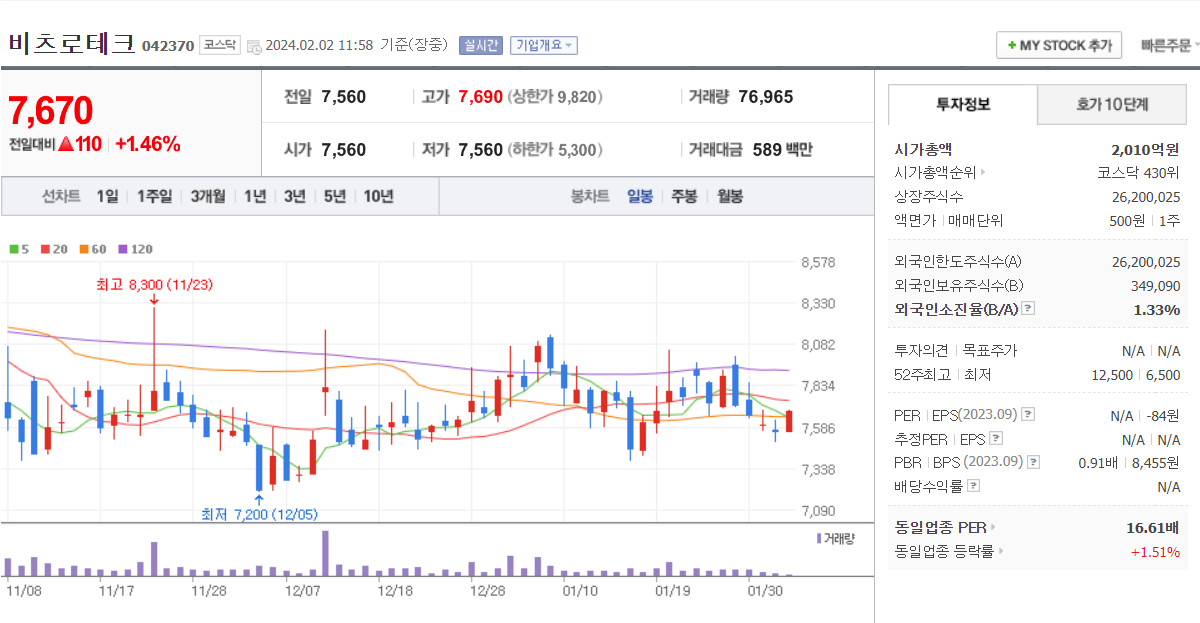Screen dimensions: 1200x623
Task: Switch to the 호가 10단계 tab
Action: pos(1112,104)
